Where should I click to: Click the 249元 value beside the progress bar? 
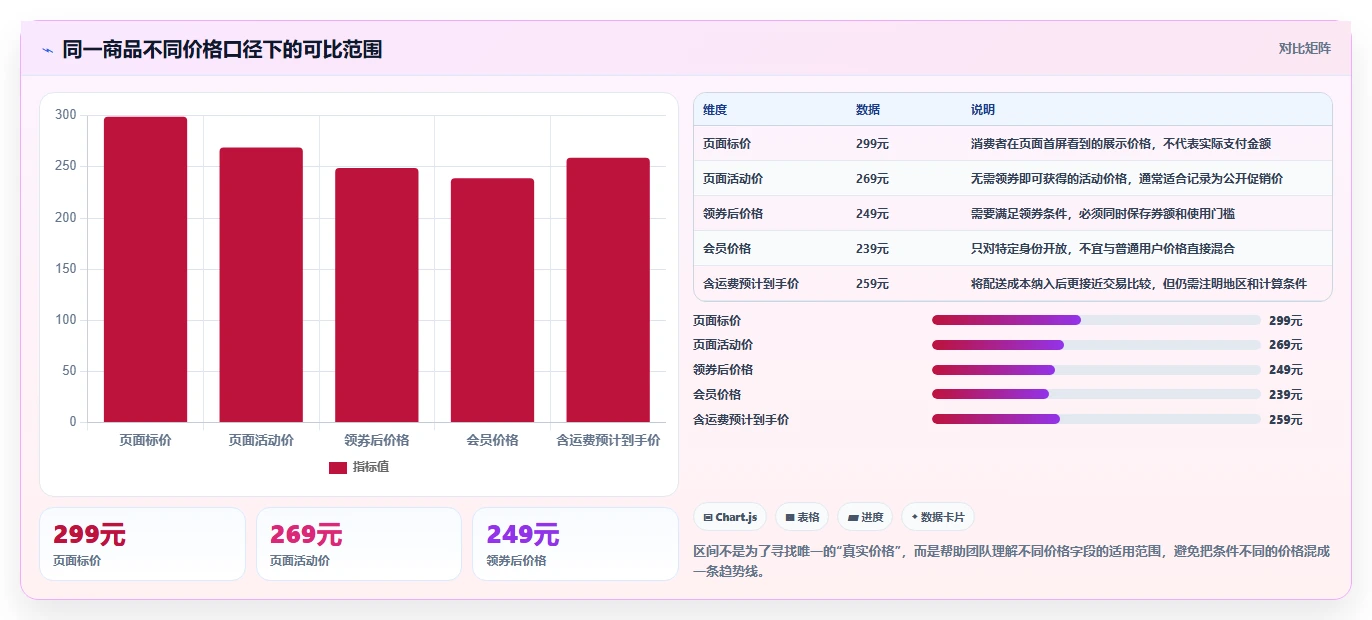(x=1286, y=370)
